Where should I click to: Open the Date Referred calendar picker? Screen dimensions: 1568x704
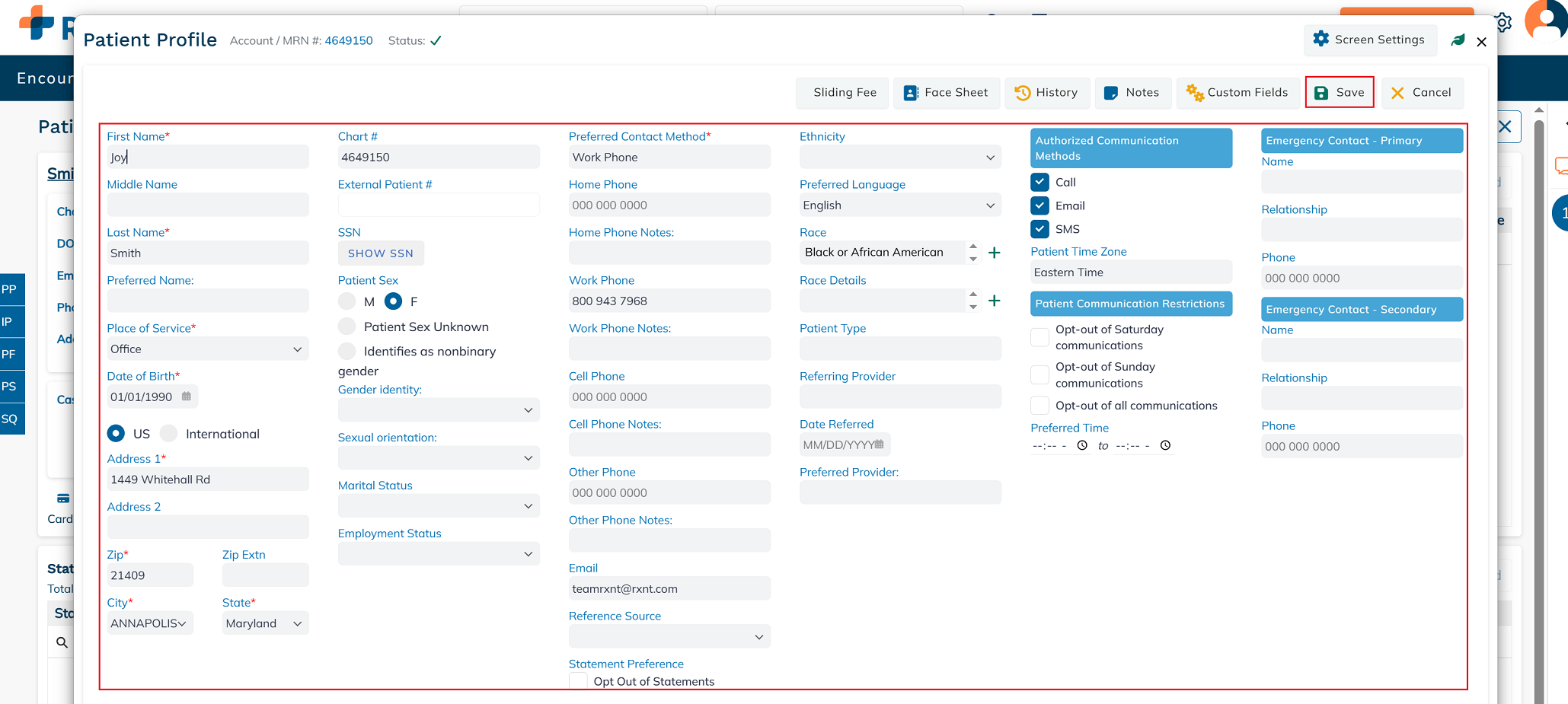(x=880, y=444)
